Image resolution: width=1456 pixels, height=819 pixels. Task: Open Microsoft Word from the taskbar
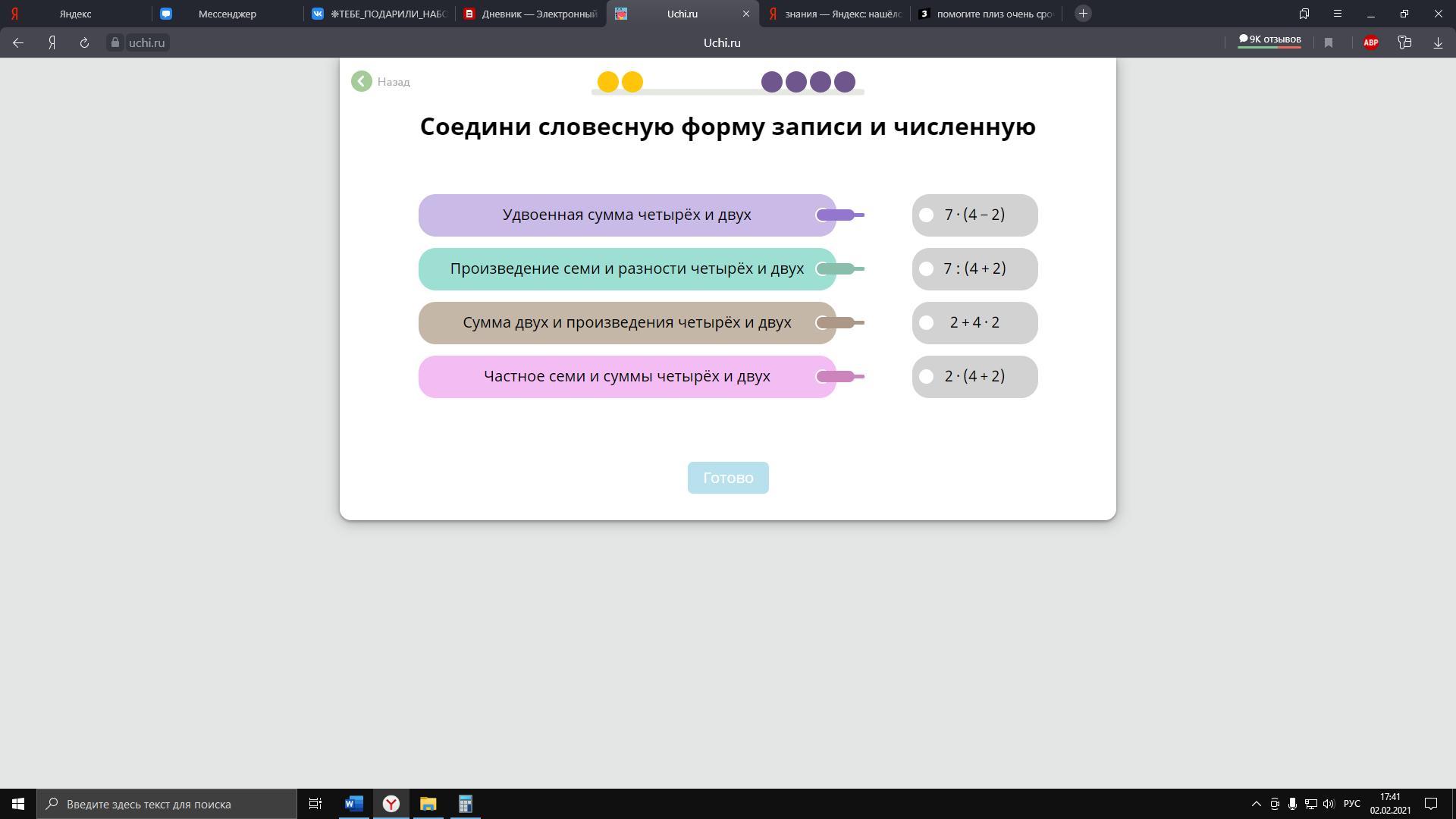click(x=353, y=804)
